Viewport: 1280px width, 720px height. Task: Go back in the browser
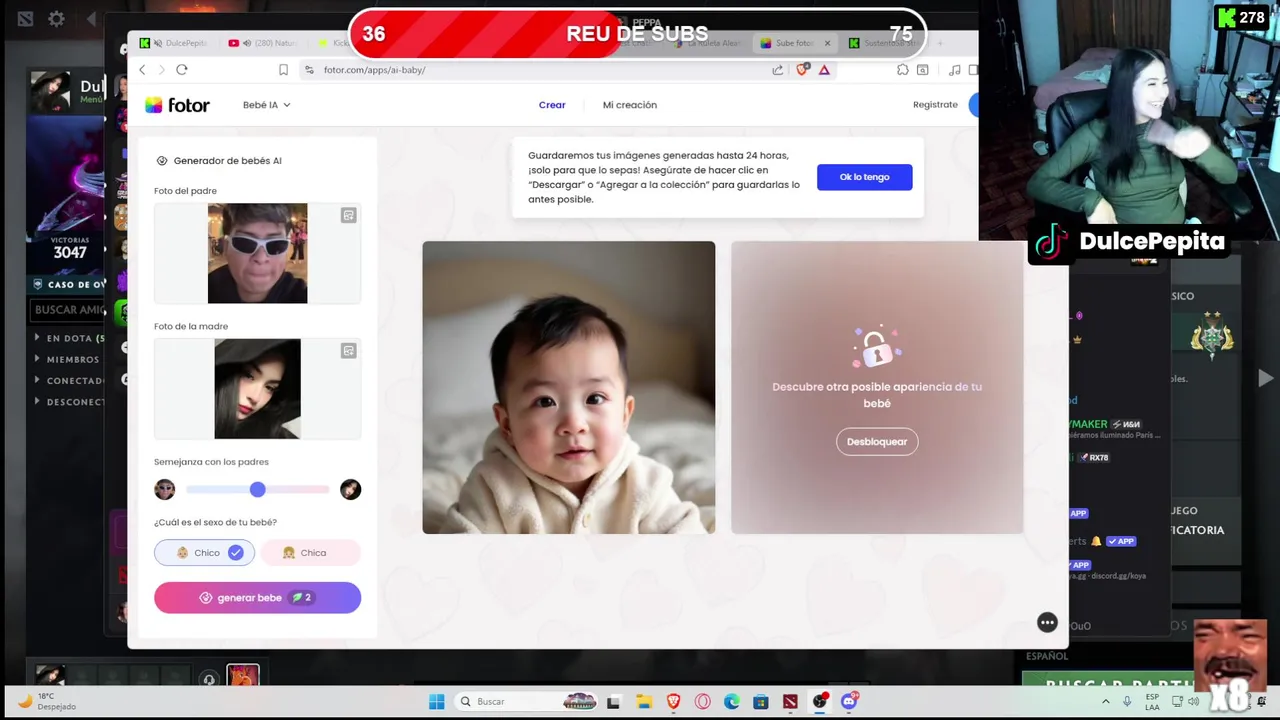pos(142,70)
